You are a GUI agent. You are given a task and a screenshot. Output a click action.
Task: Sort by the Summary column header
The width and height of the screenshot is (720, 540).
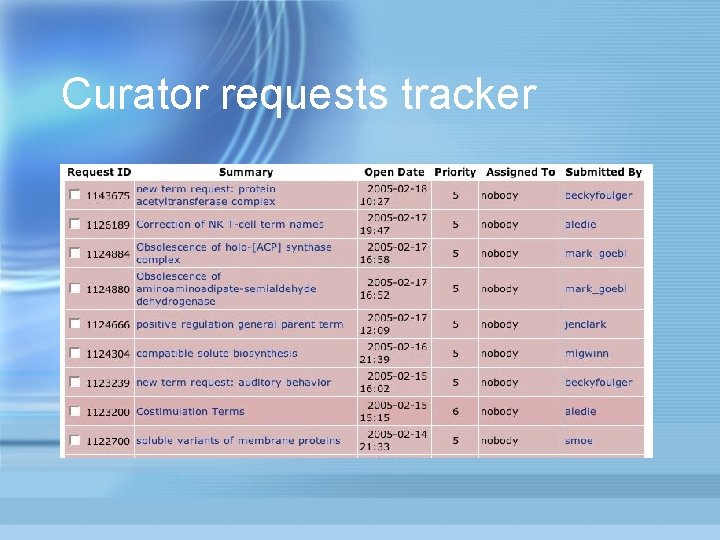[x=246, y=172]
